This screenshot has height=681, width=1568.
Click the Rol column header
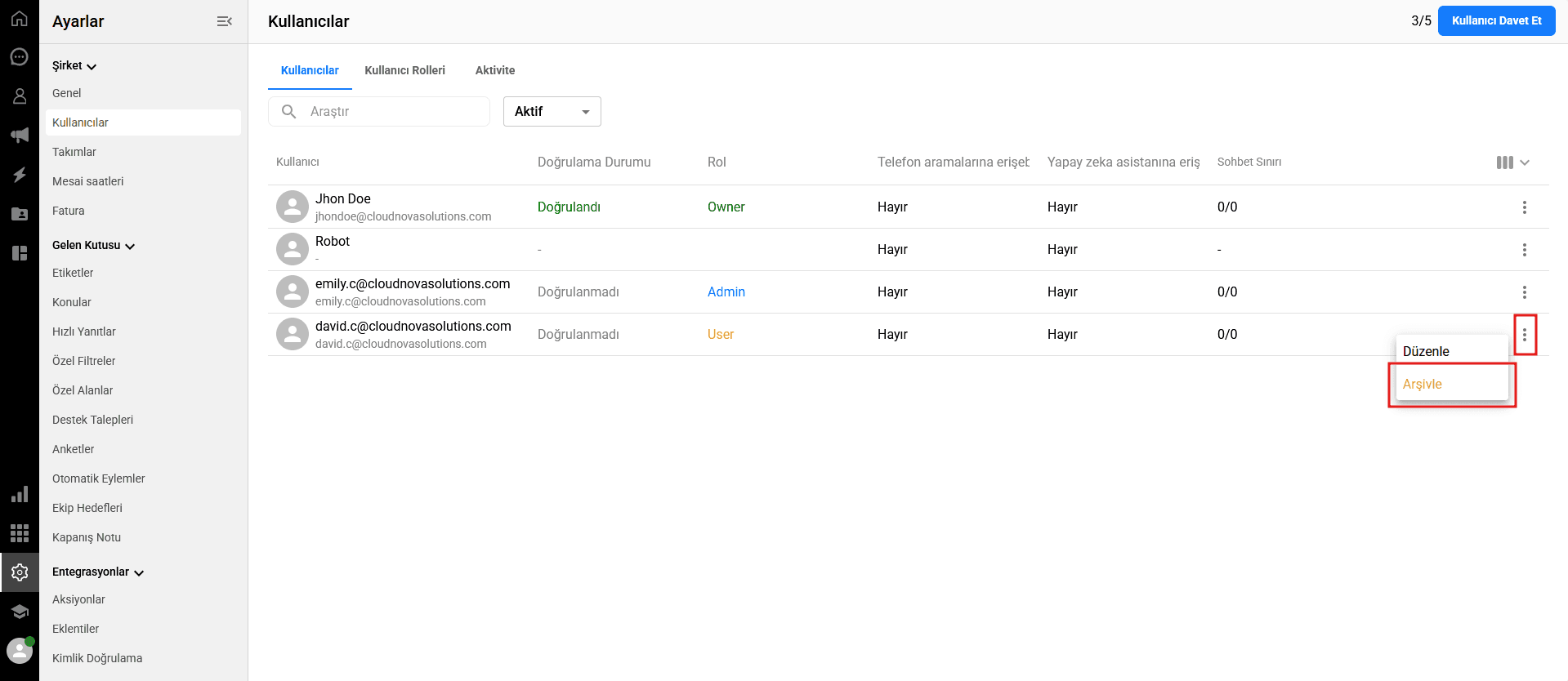coord(717,162)
